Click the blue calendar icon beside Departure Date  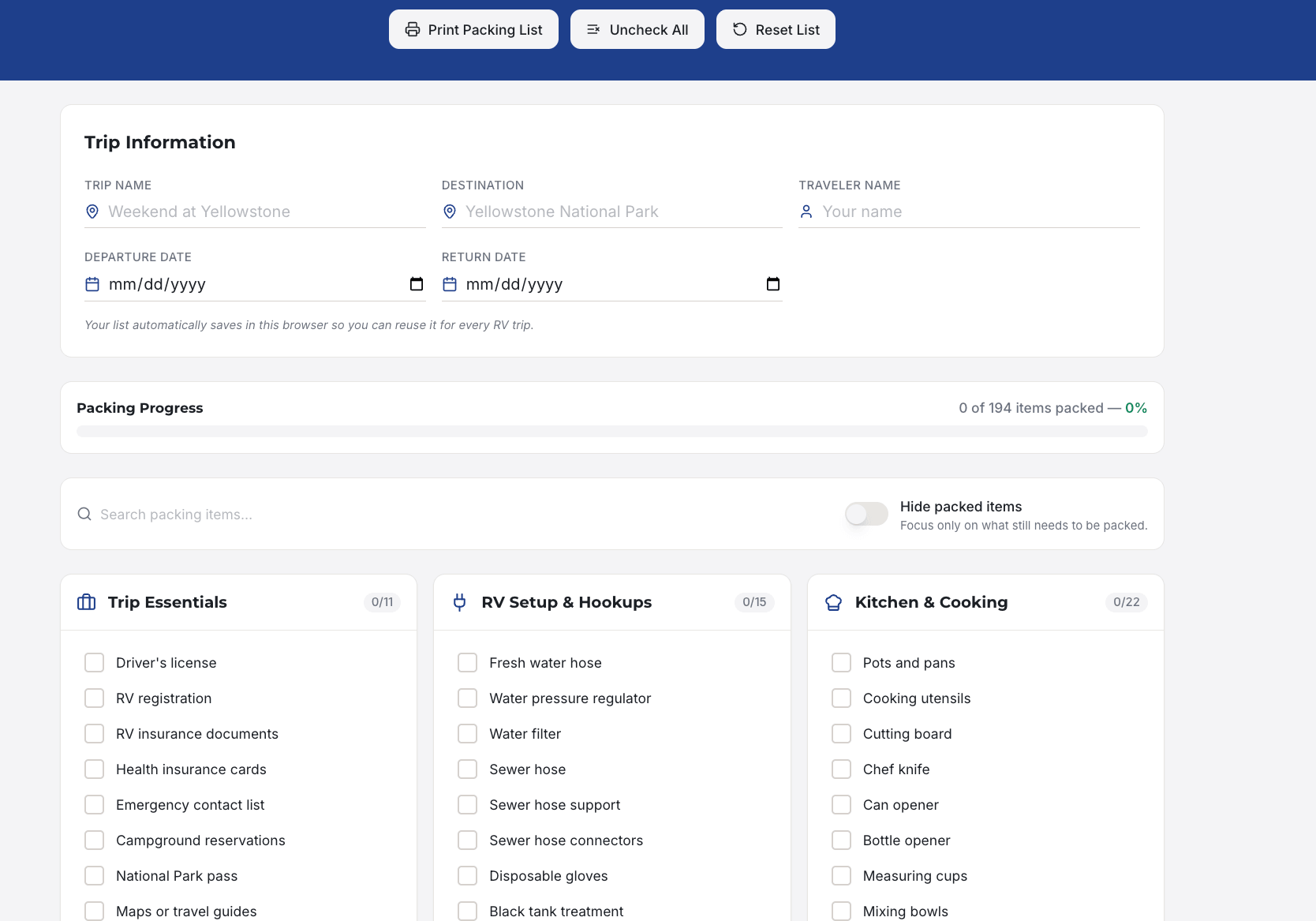(x=92, y=284)
